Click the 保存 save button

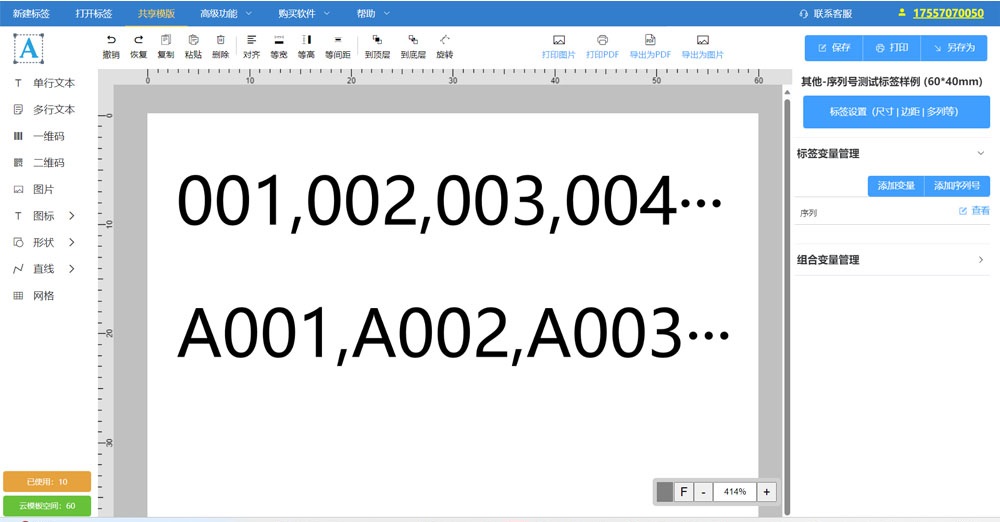(834, 48)
